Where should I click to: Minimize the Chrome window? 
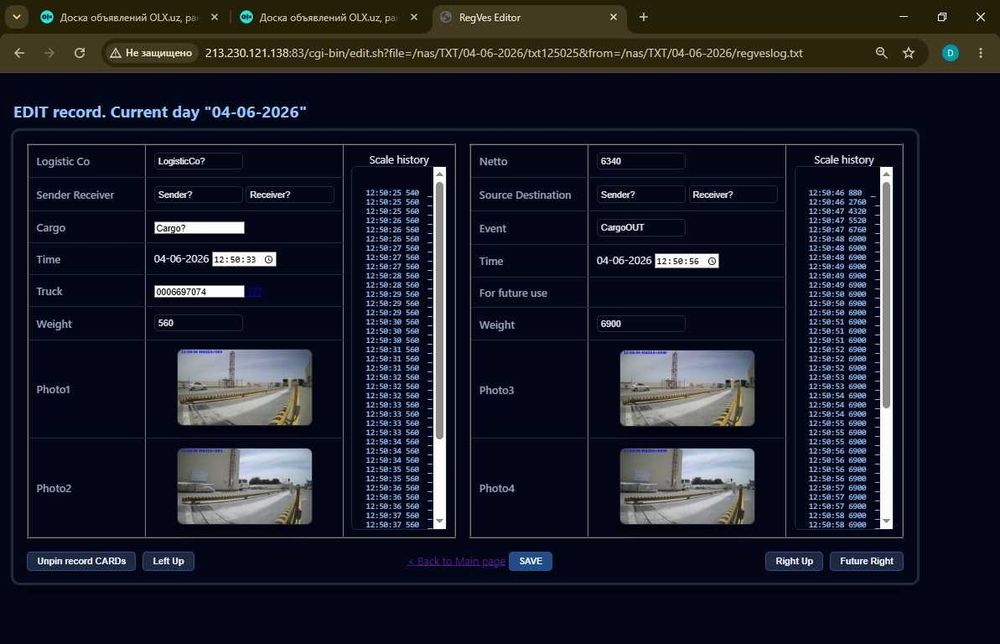pos(904,17)
